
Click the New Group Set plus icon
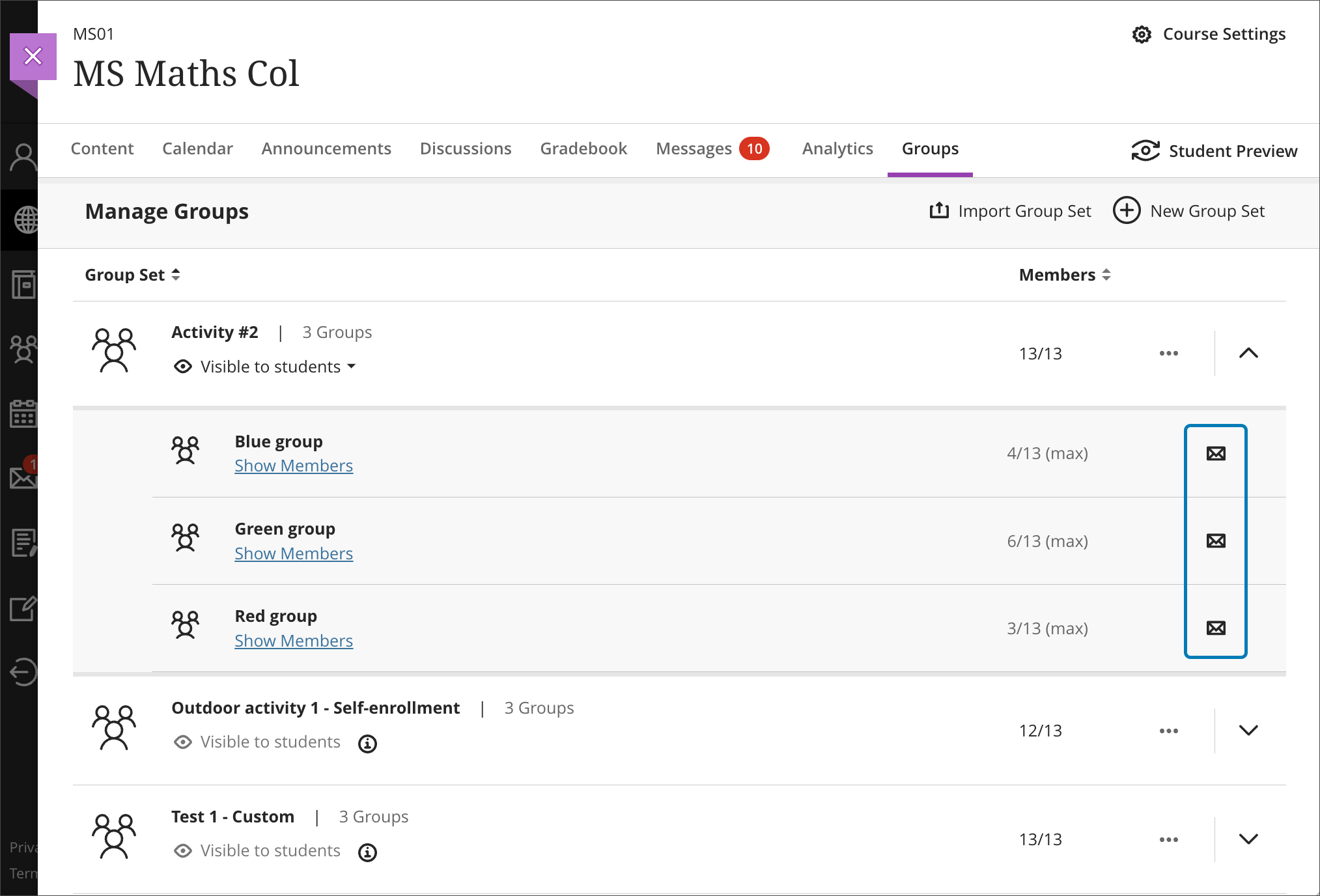1126,210
